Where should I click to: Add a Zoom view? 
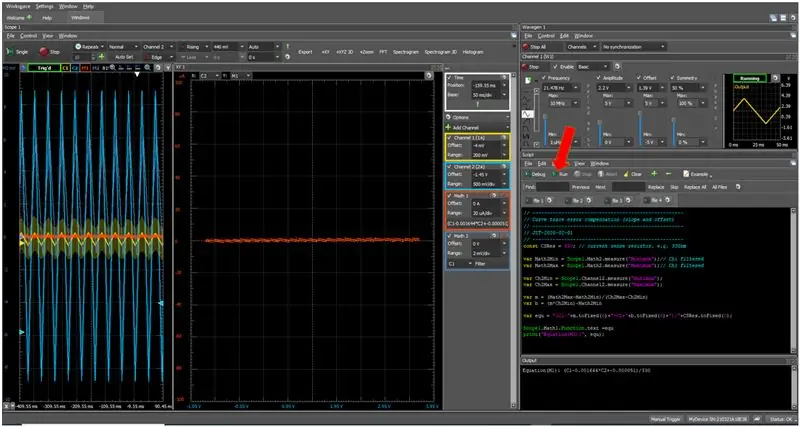(x=366, y=52)
